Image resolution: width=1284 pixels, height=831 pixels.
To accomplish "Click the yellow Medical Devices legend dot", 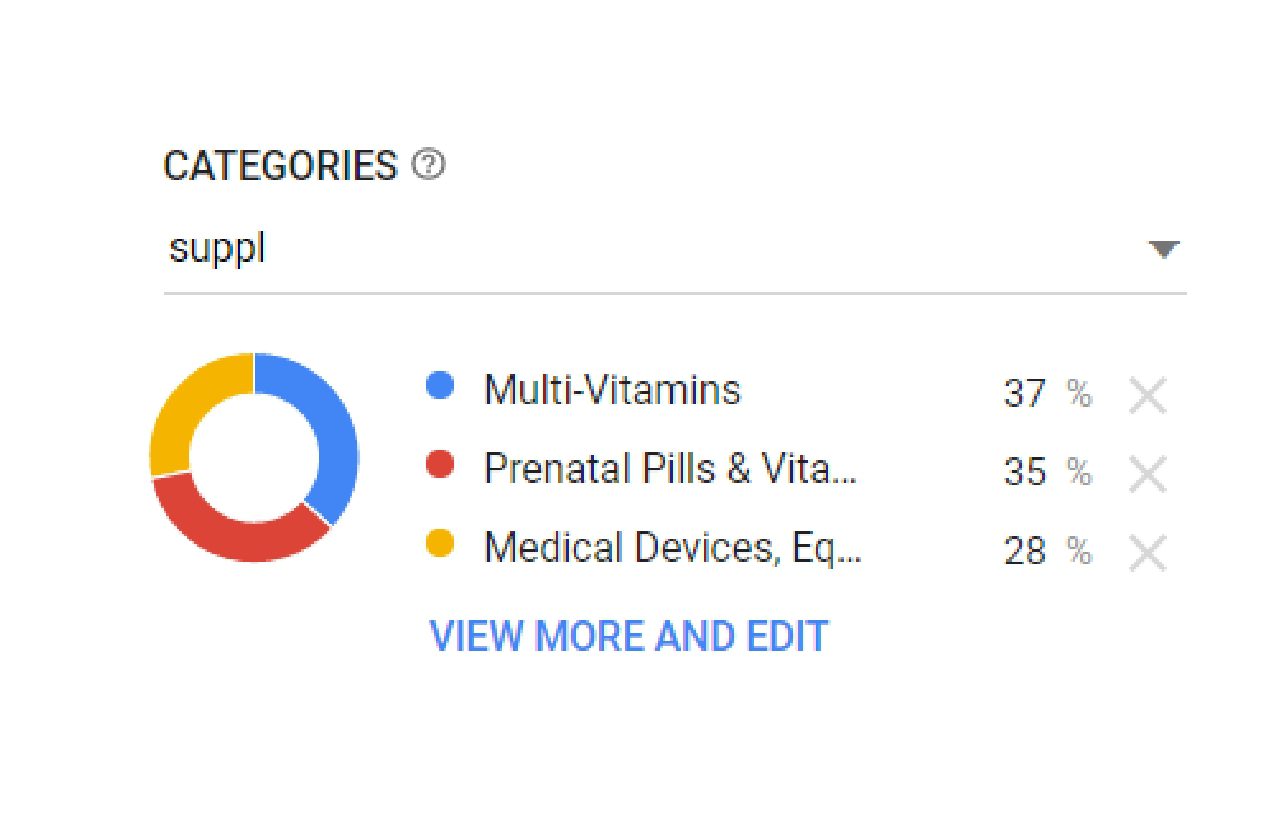I will click(x=440, y=544).
